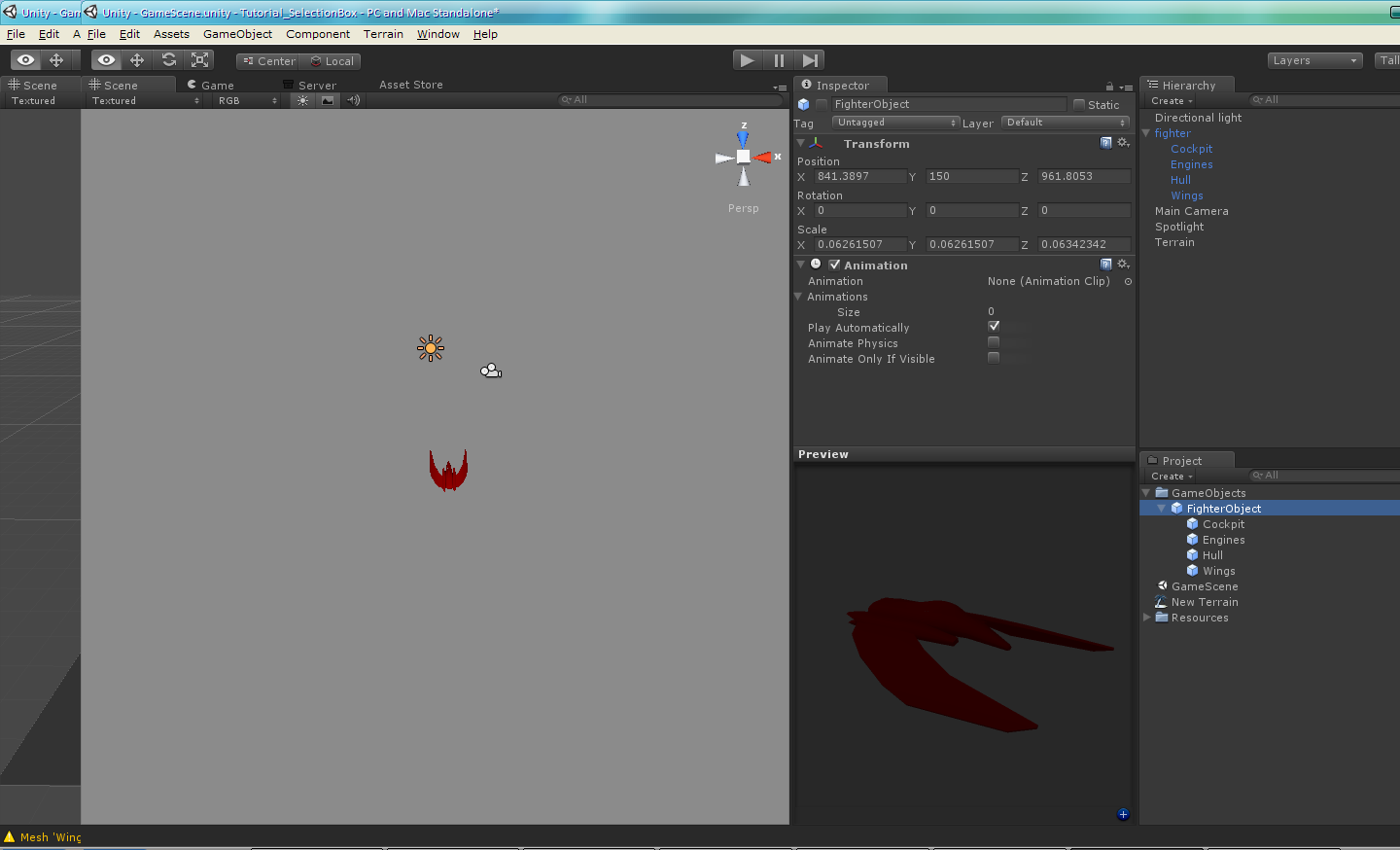
Task: Open the GameObject menu
Action: tap(237, 34)
